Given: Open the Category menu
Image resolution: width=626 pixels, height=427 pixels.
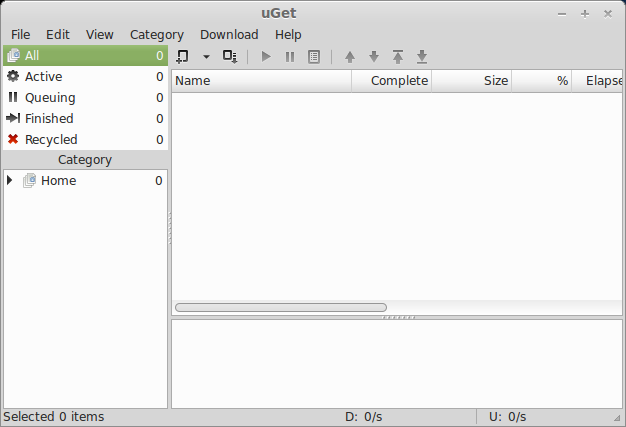Looking at the screenshot, I should coord(157,35).
